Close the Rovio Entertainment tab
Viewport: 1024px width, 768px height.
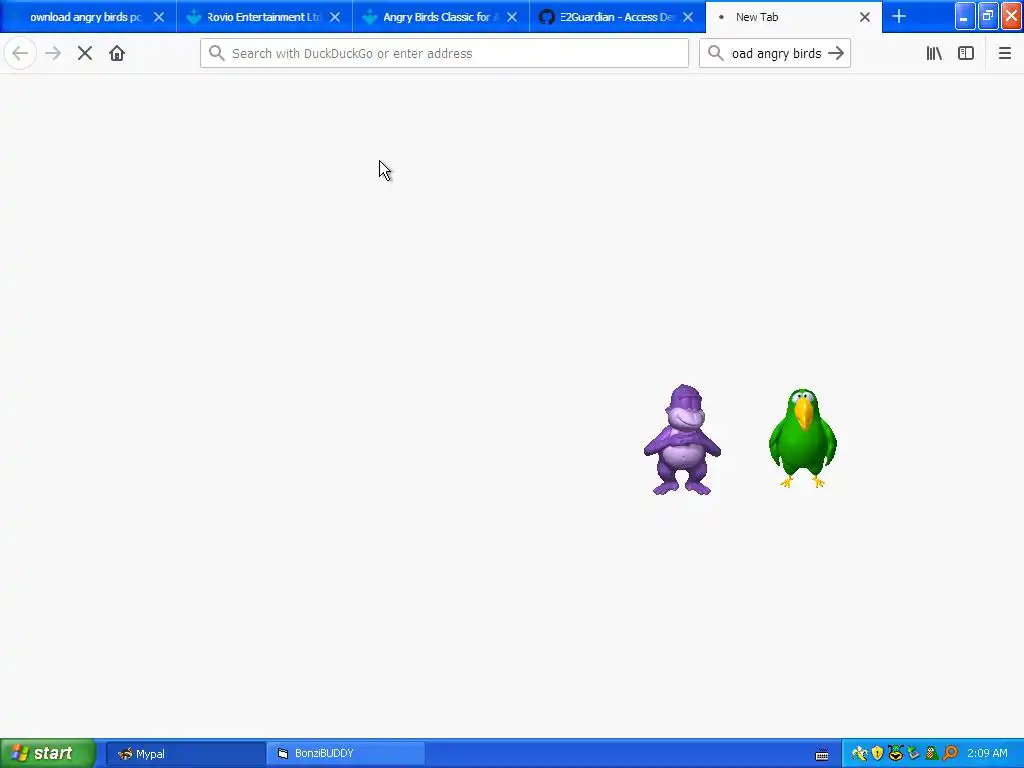(x=335, y=17)
